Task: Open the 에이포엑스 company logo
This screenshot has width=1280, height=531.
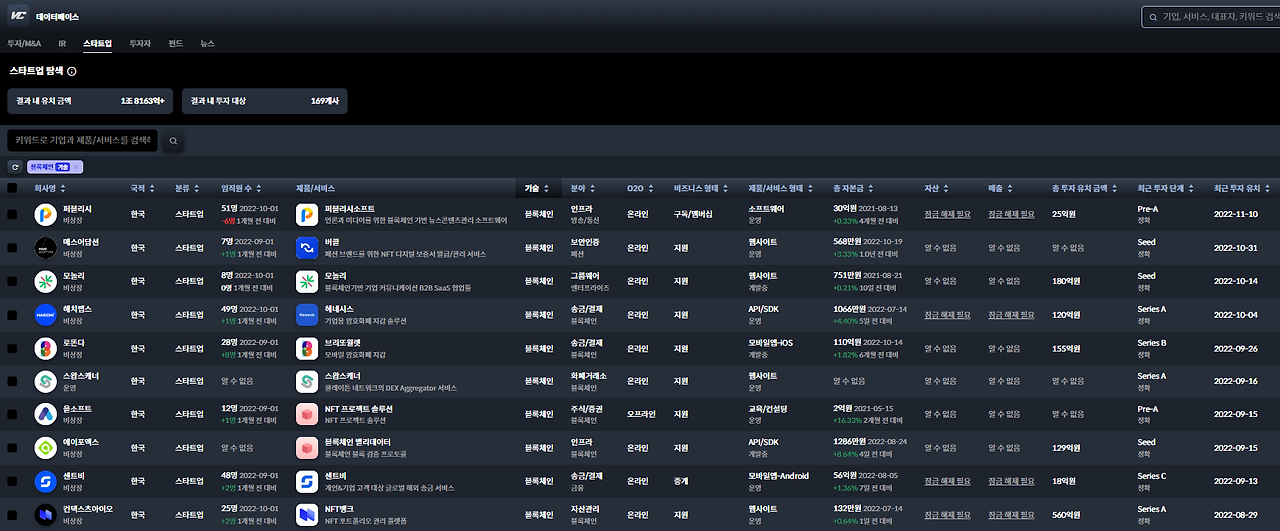Action: tap(46, 448)
